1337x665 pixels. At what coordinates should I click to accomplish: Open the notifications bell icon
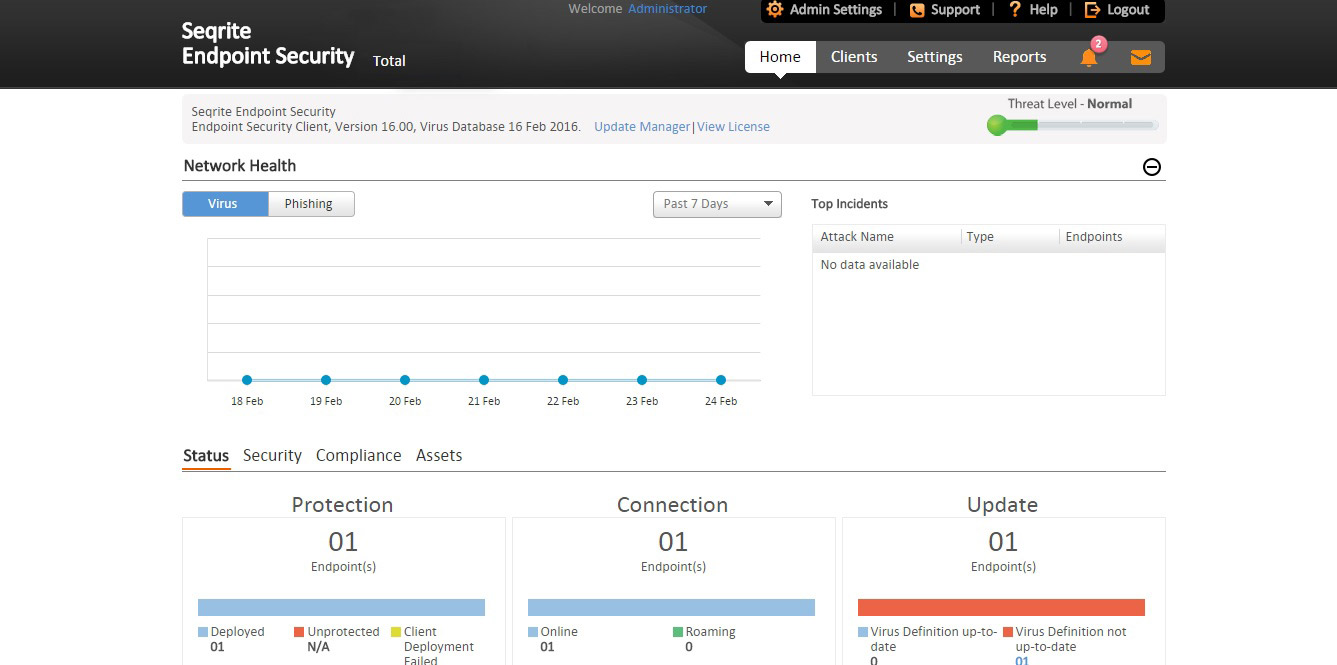click(1089, 58)
